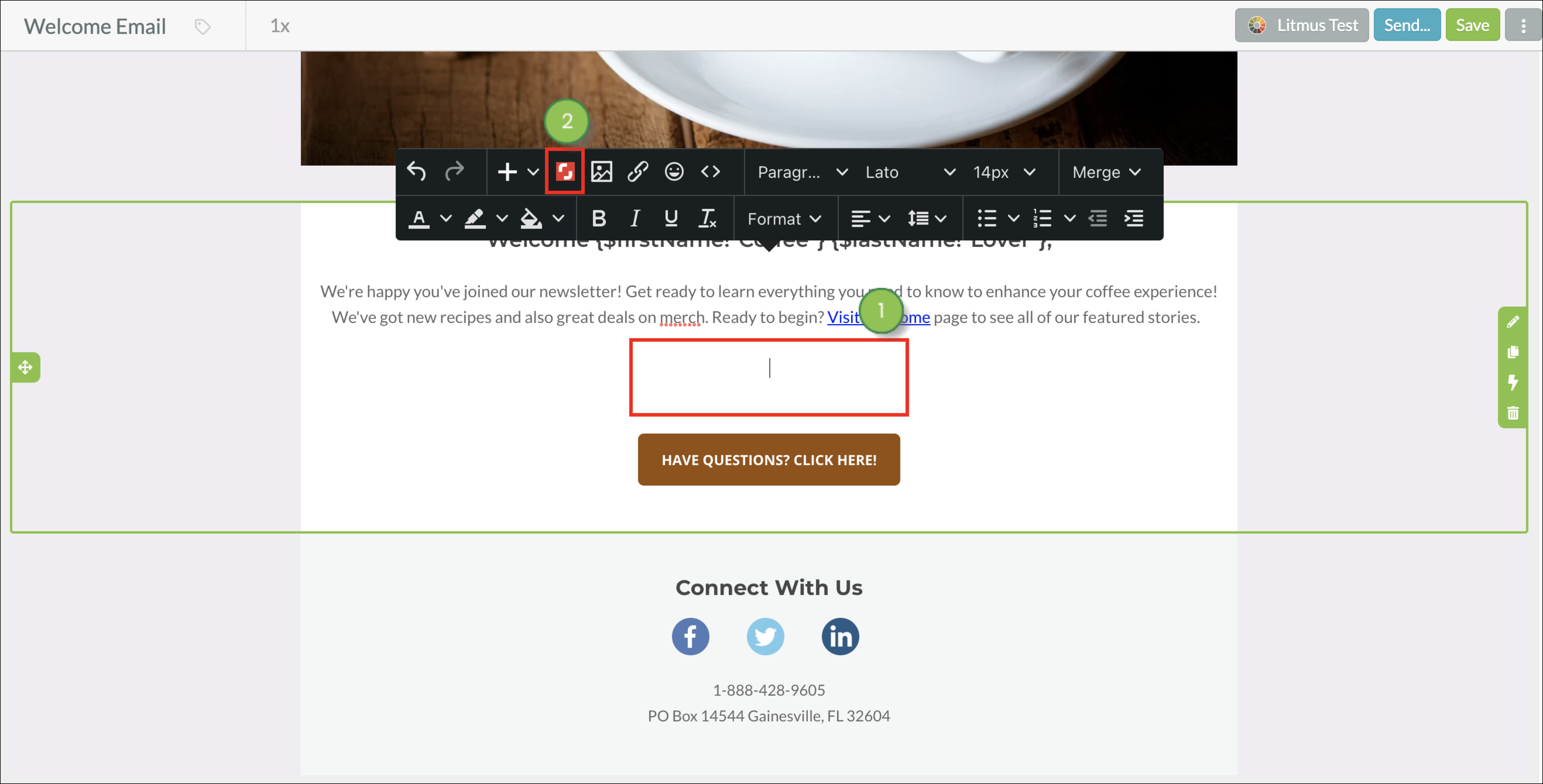Expand numbered list style arrow
This screenshot has height=784, width=1543.
tap(1070, 219)
